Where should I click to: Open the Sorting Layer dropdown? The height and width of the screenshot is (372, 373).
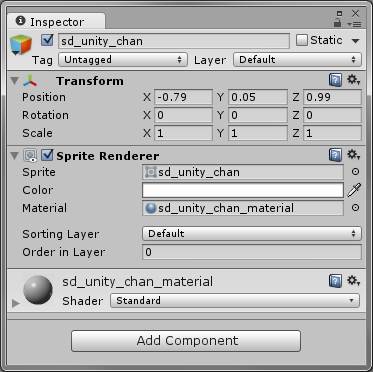[252, 234]
